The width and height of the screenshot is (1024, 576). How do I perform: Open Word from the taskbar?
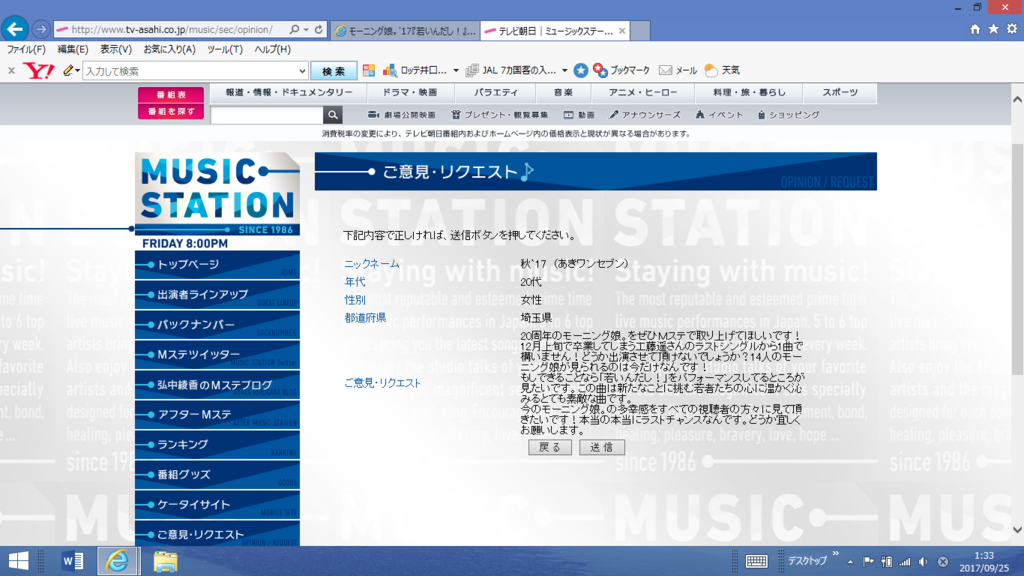tap(72, 561)
